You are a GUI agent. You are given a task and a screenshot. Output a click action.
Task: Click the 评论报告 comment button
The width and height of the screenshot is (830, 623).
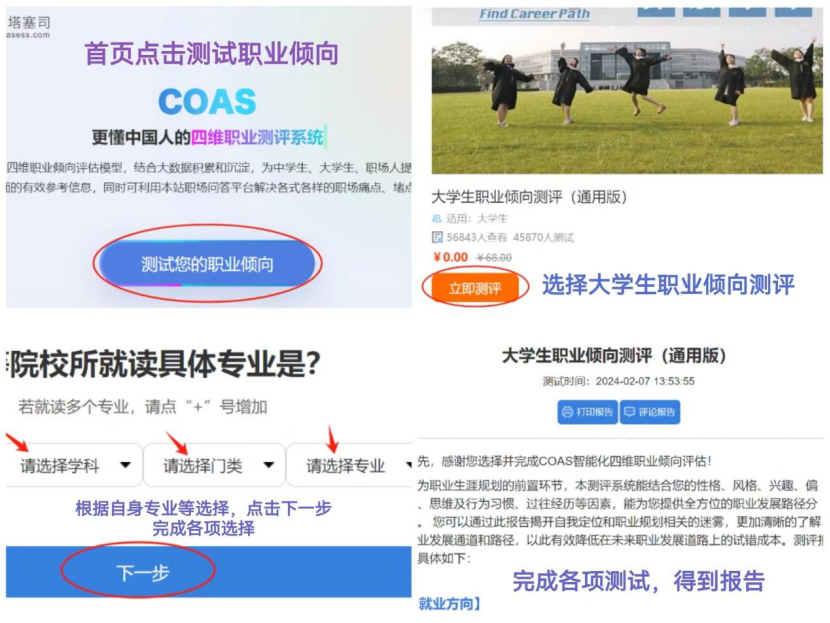coord(650,412)
